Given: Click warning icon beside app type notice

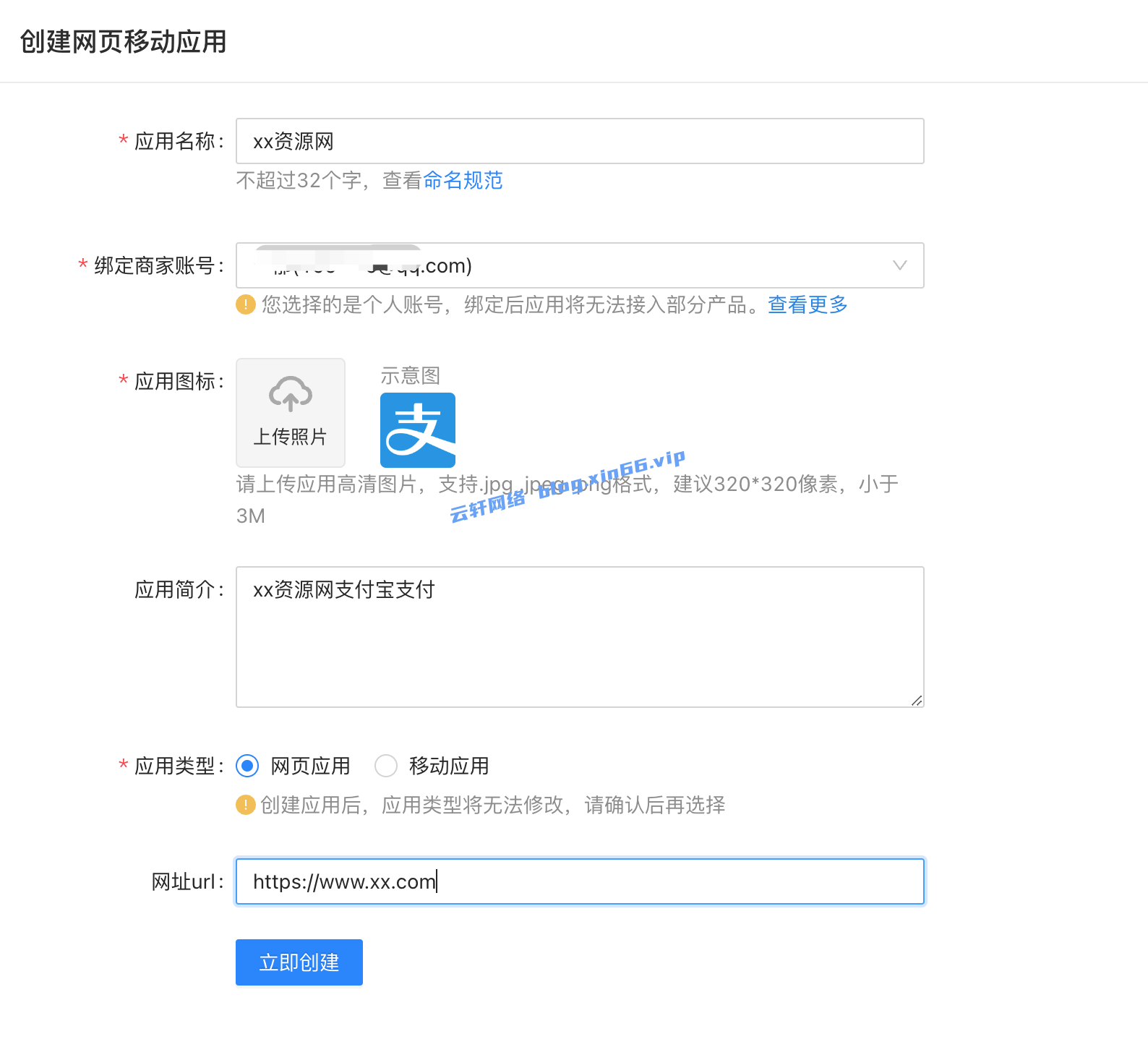Looking at the screenshot, I should tap(246, 805).
